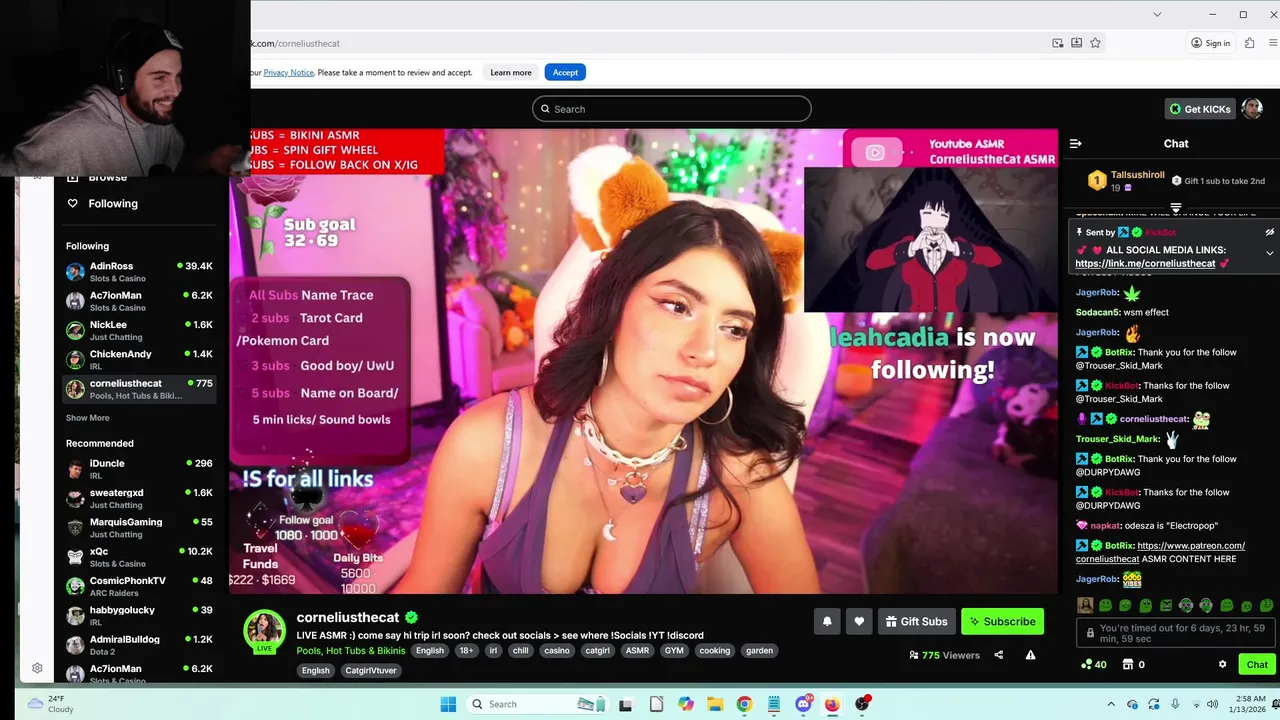Select corneliusthecat in the Following list

click(139, 389)
